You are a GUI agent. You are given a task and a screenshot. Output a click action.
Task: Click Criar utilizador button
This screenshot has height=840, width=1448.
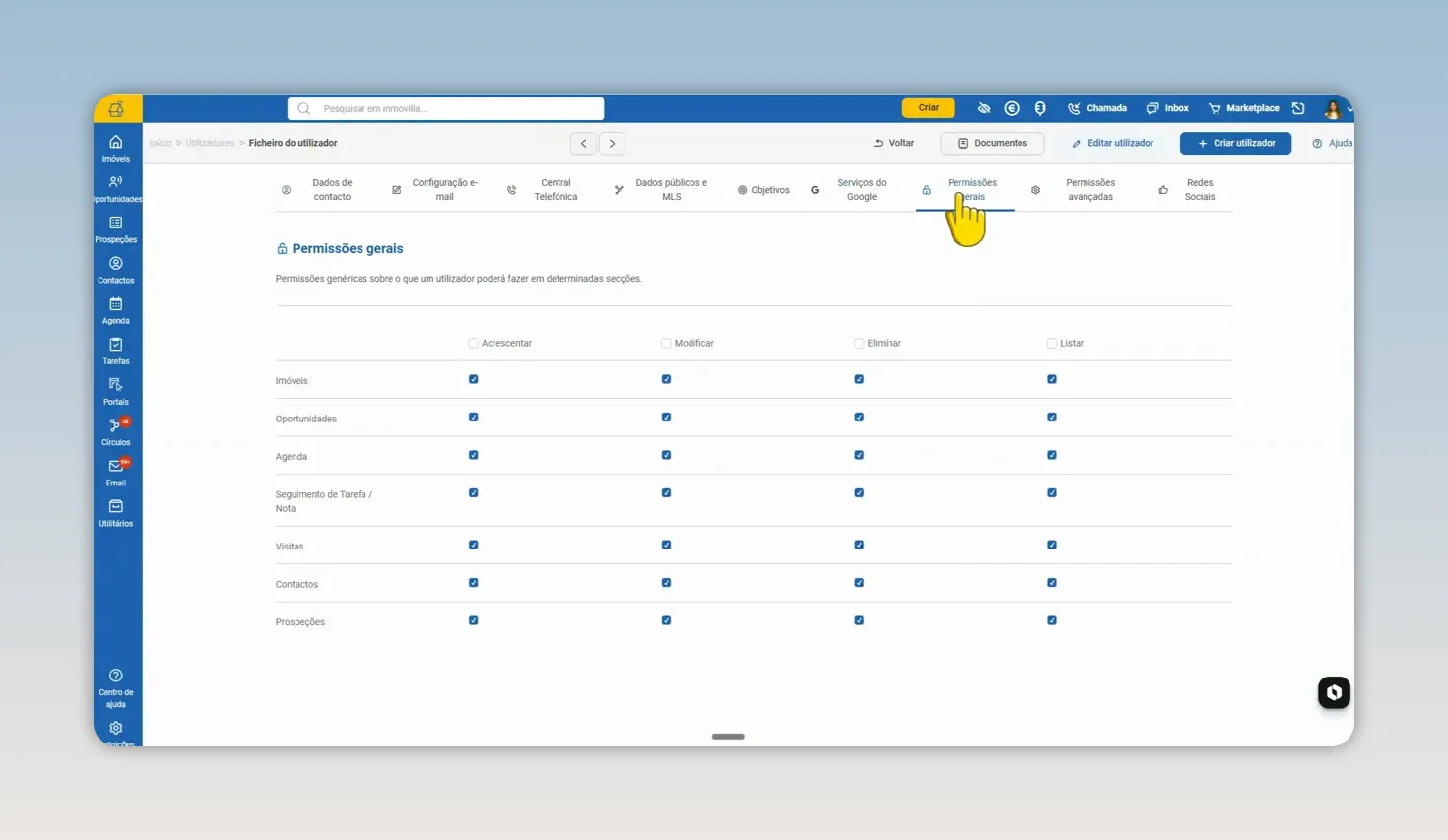[x=1236, y=143]
